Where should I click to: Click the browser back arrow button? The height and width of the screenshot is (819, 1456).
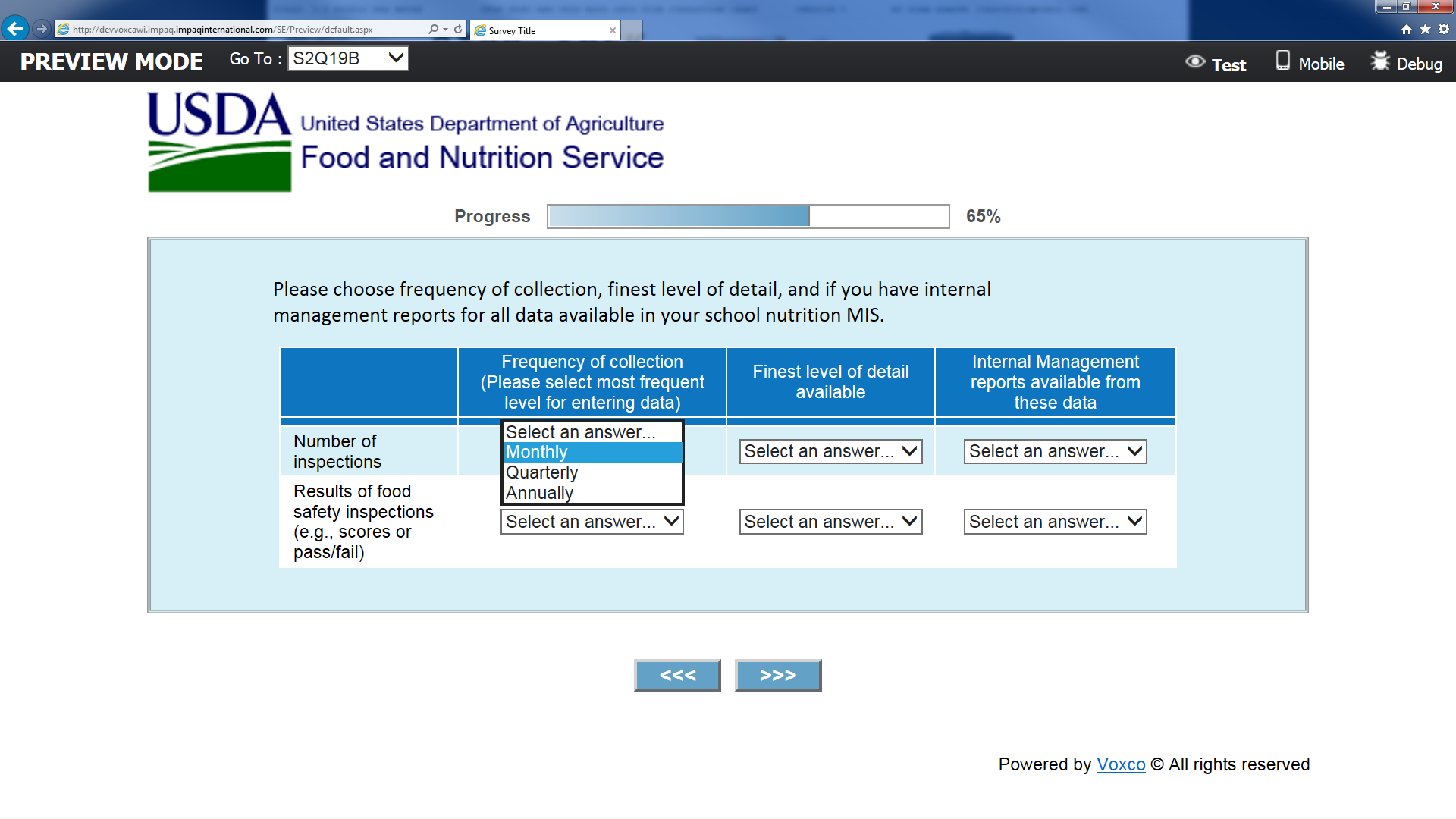[x=14, y=29]
